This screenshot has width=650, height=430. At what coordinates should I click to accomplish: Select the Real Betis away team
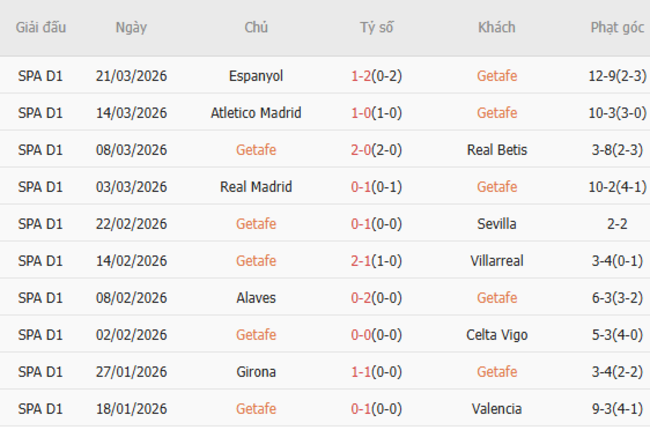tap(497, 150)
